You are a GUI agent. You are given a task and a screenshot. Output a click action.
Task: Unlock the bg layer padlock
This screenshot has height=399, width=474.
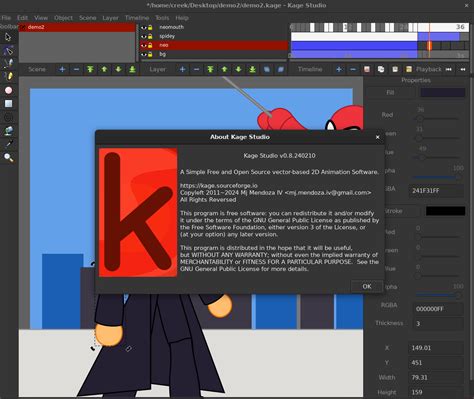point(150,54)
